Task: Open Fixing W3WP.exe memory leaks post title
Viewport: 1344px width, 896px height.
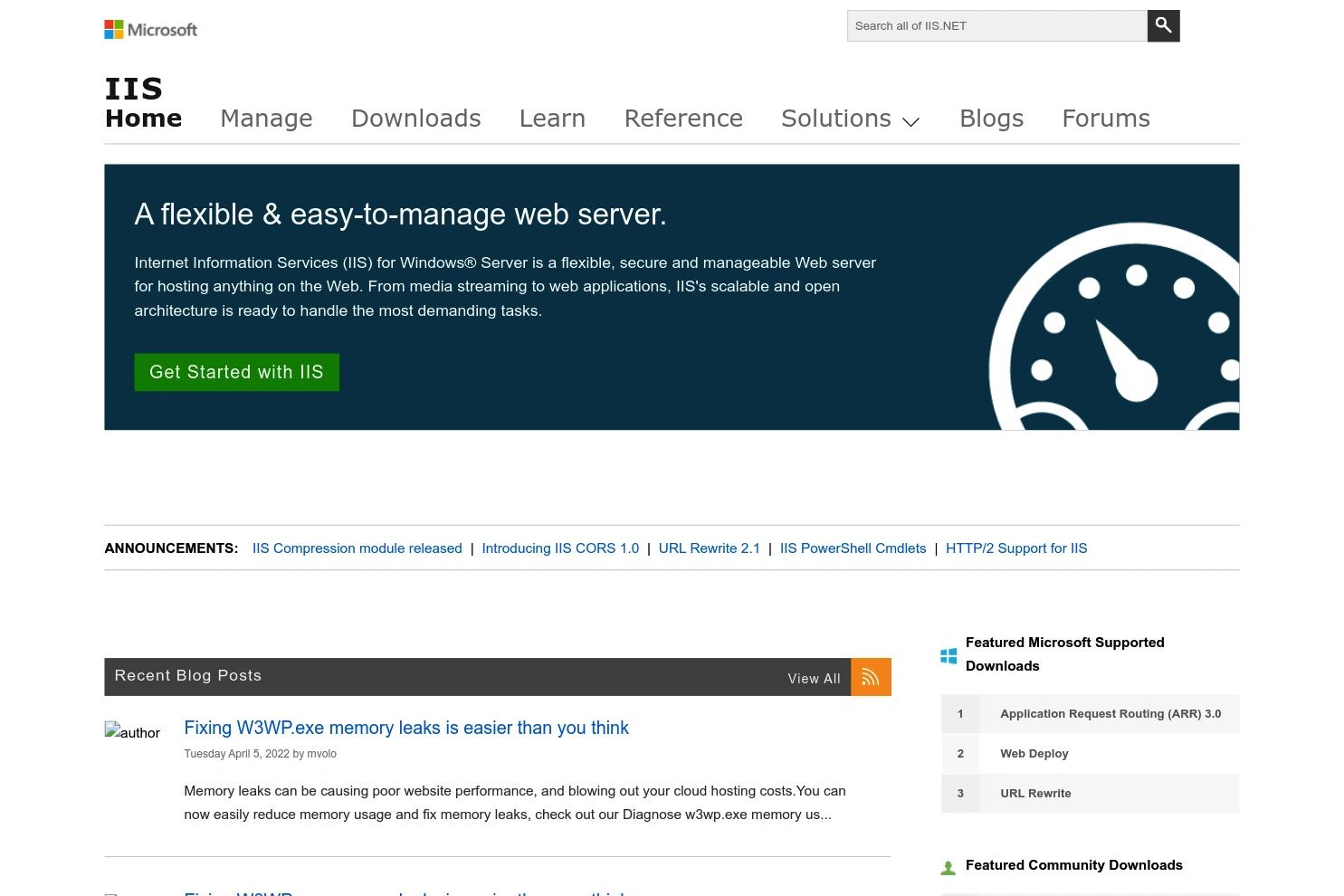Action: [x=406, y=729]
